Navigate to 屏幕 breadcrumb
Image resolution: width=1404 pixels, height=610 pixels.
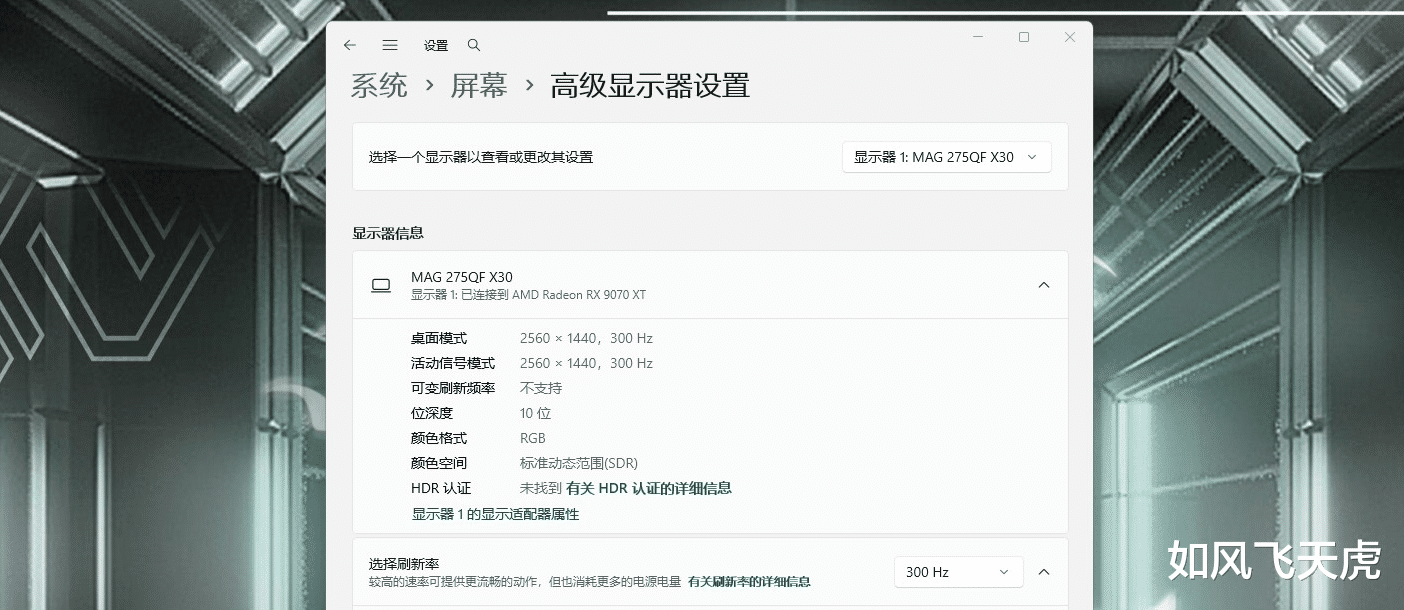click(x=479, y=86)
